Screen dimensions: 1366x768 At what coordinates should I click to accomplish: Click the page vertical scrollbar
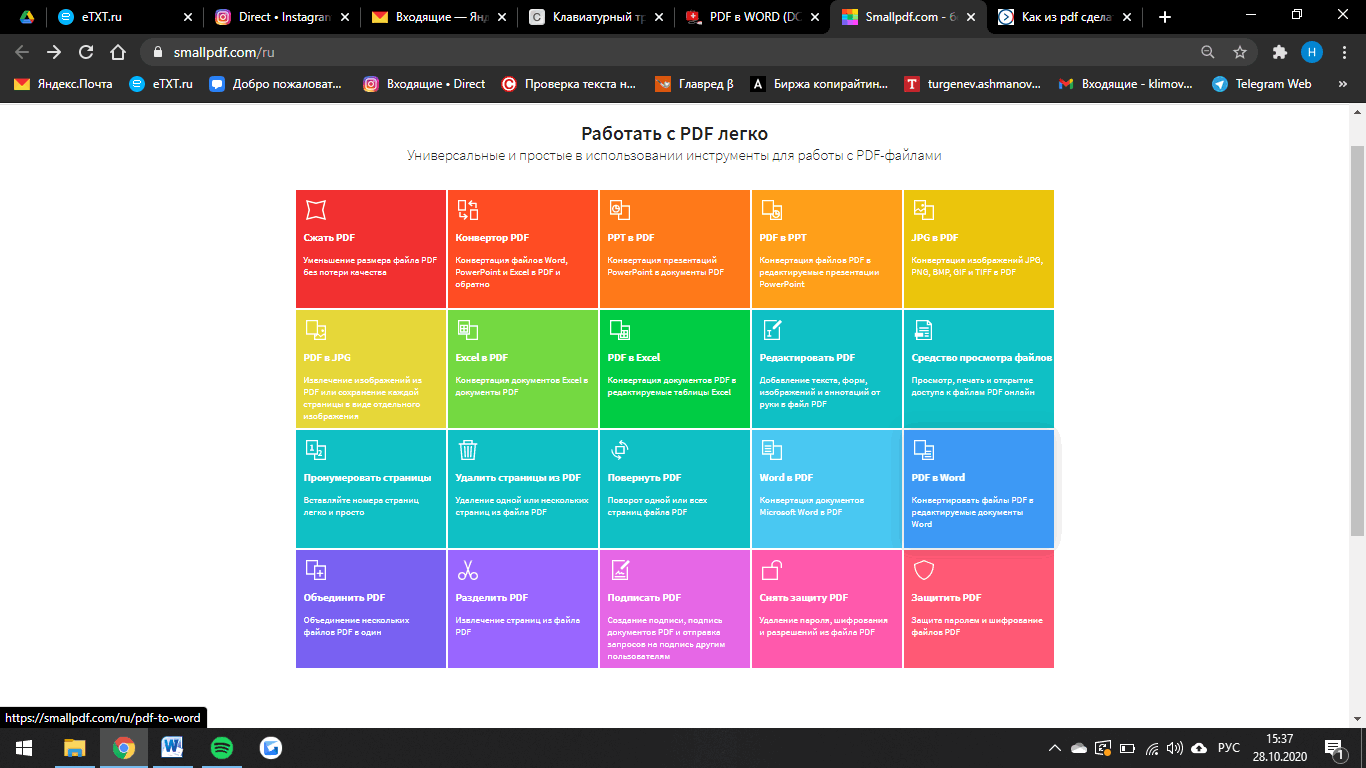coord(1357,340)
